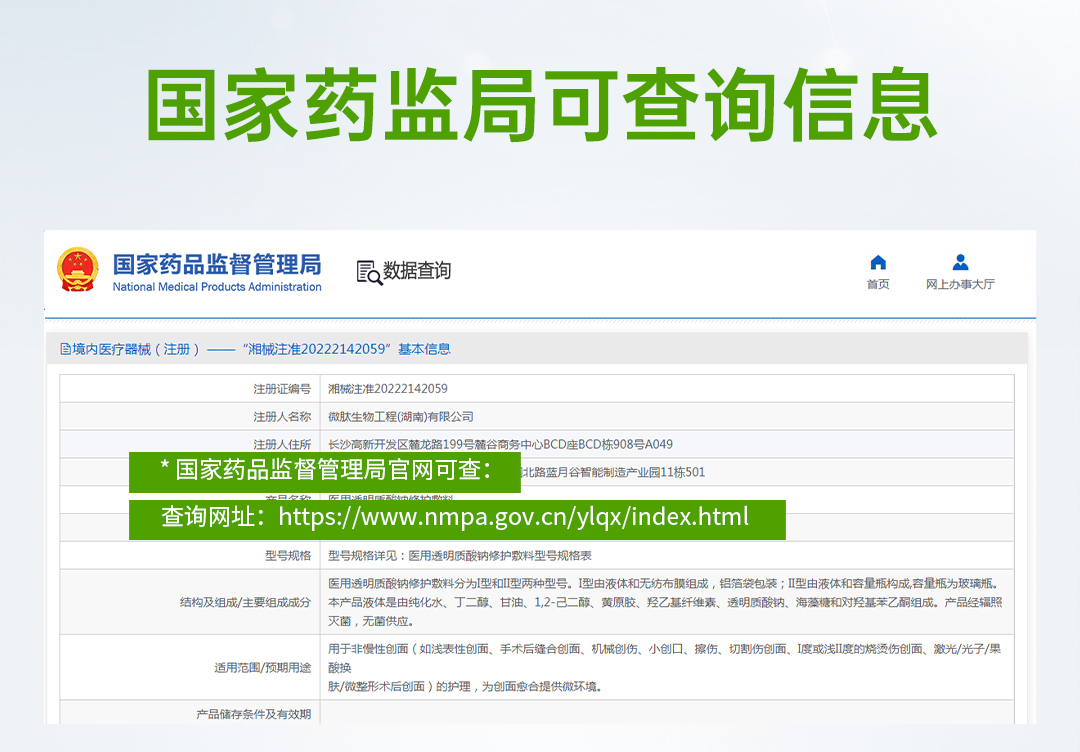The image size is (1080, 752).
Task: Click registrant name 微肽生物工程(湖南)有限公司
Action: pos(401,417)
